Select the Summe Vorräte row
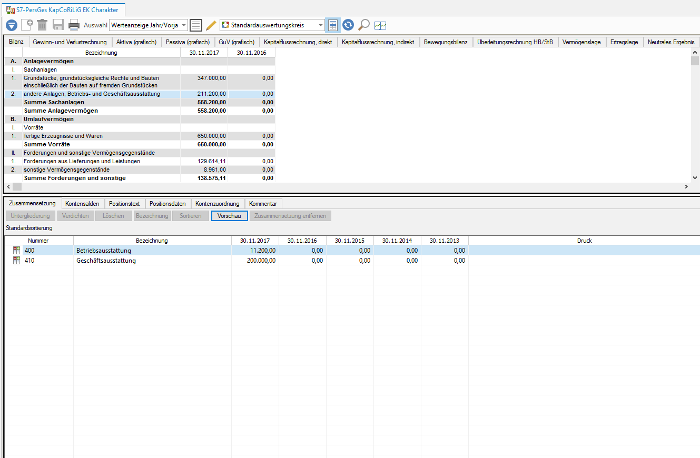Viewport: 700px width, 458px height. [140, 144]
